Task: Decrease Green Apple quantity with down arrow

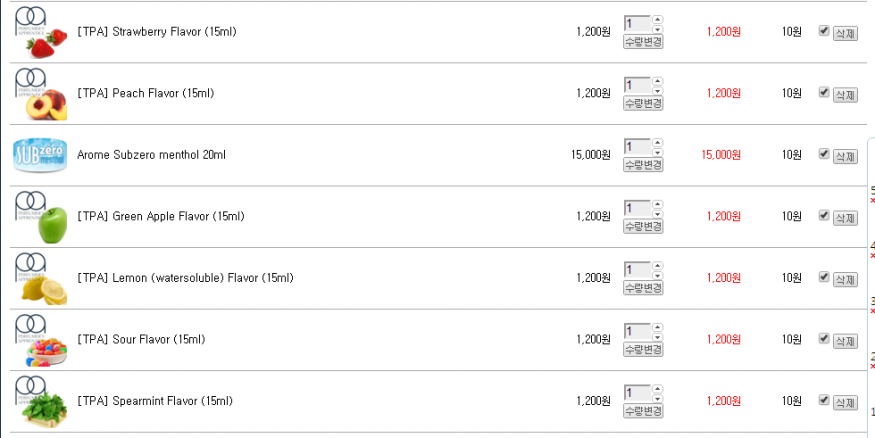Action: tap(657, 213)
